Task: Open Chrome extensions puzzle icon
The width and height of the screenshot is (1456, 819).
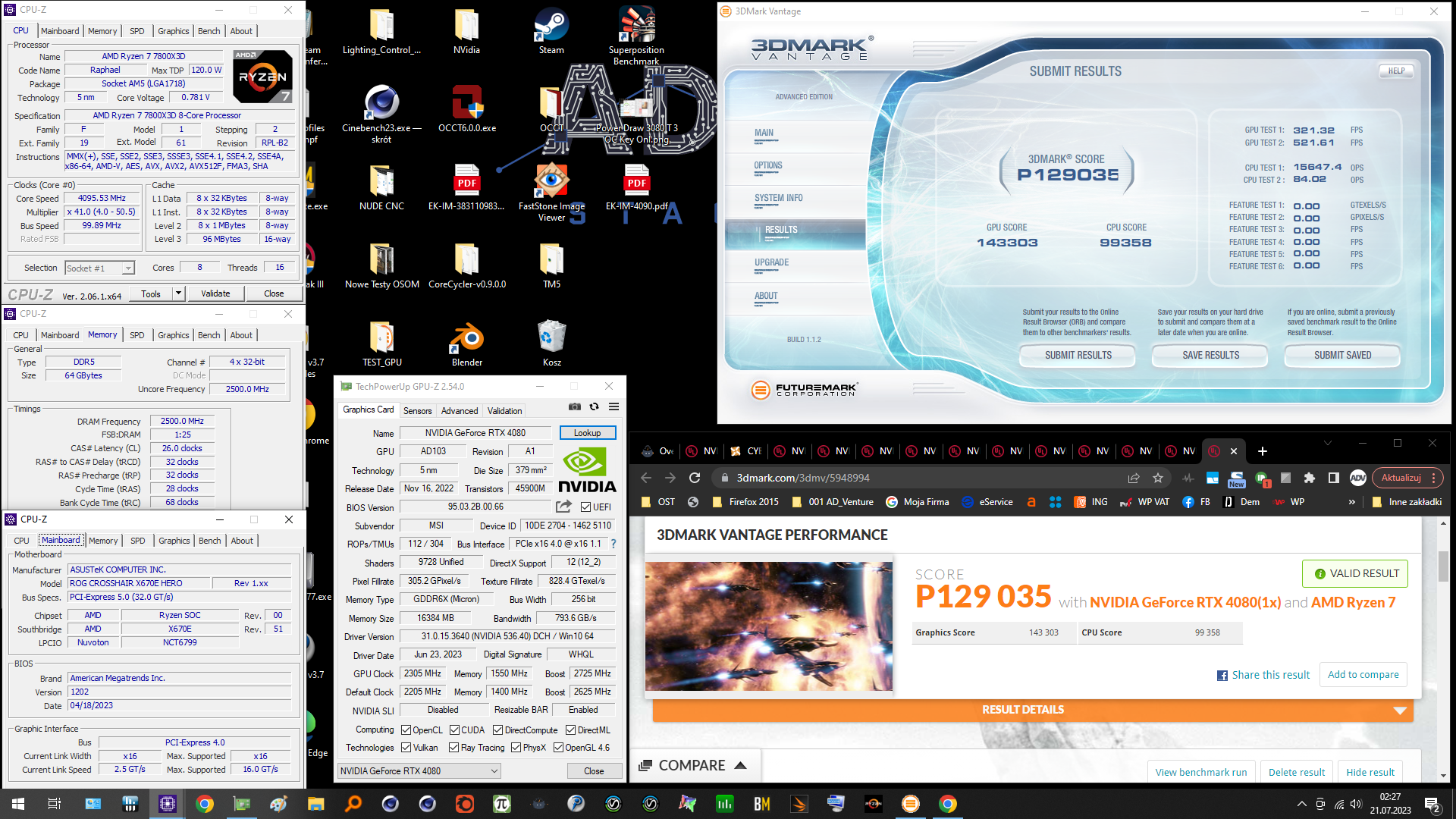Action: coord(1310,478)
